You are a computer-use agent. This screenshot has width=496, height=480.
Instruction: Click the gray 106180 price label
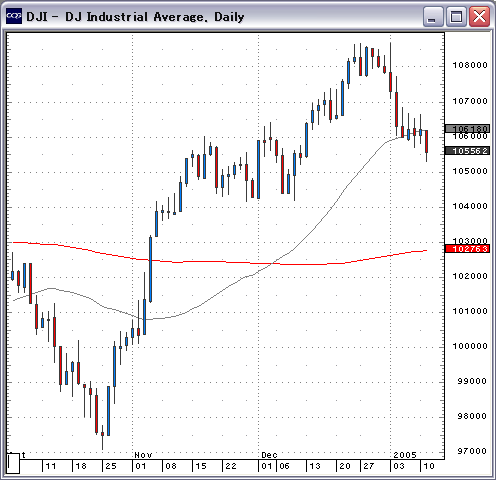[467, 128]
